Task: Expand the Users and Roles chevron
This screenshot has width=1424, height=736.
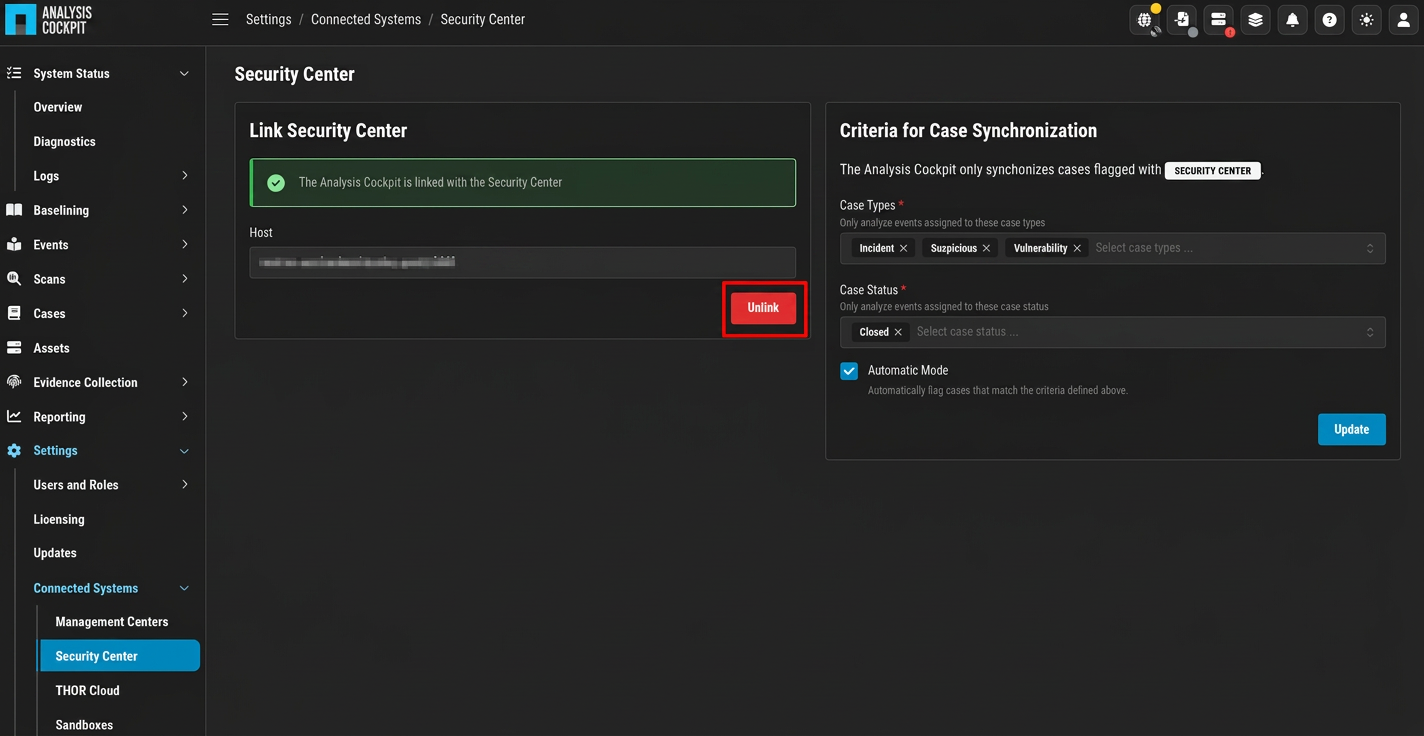Action: (184, 485)
